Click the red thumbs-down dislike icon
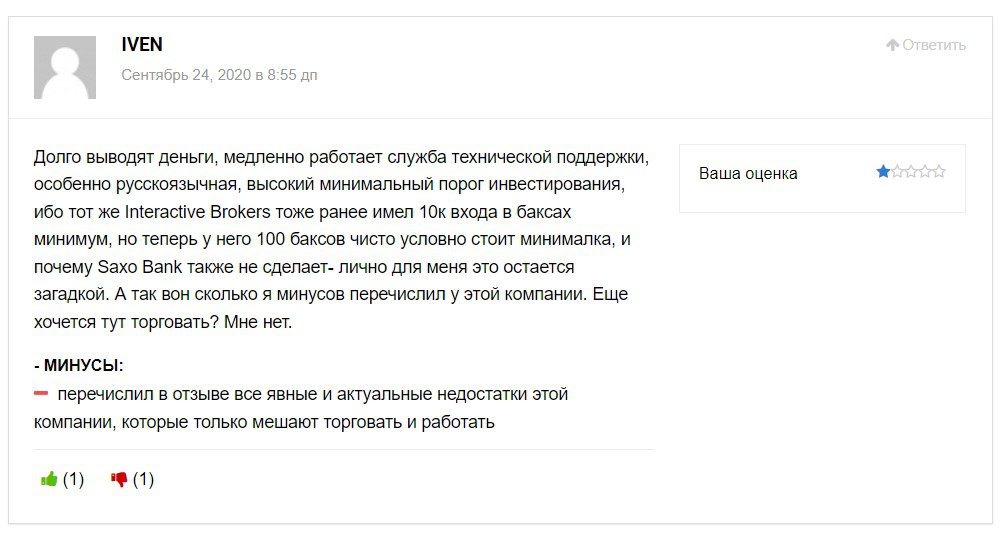The height and width of the screenshot is (540, 1008). pyautogui.click(x=119, y=479)
